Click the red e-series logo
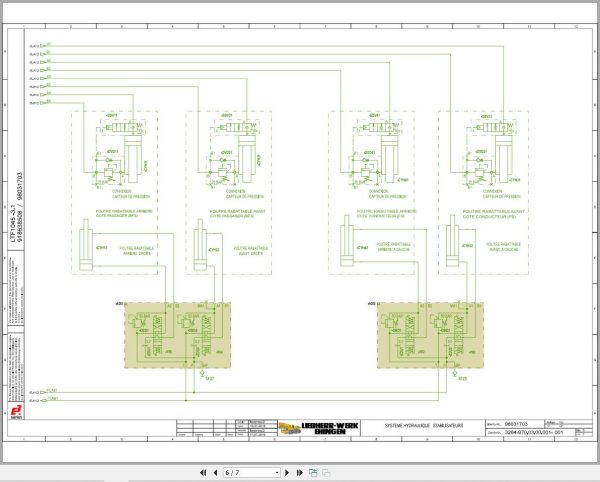The height and width of the screenshot is (482, 600). tap(16, 412)
